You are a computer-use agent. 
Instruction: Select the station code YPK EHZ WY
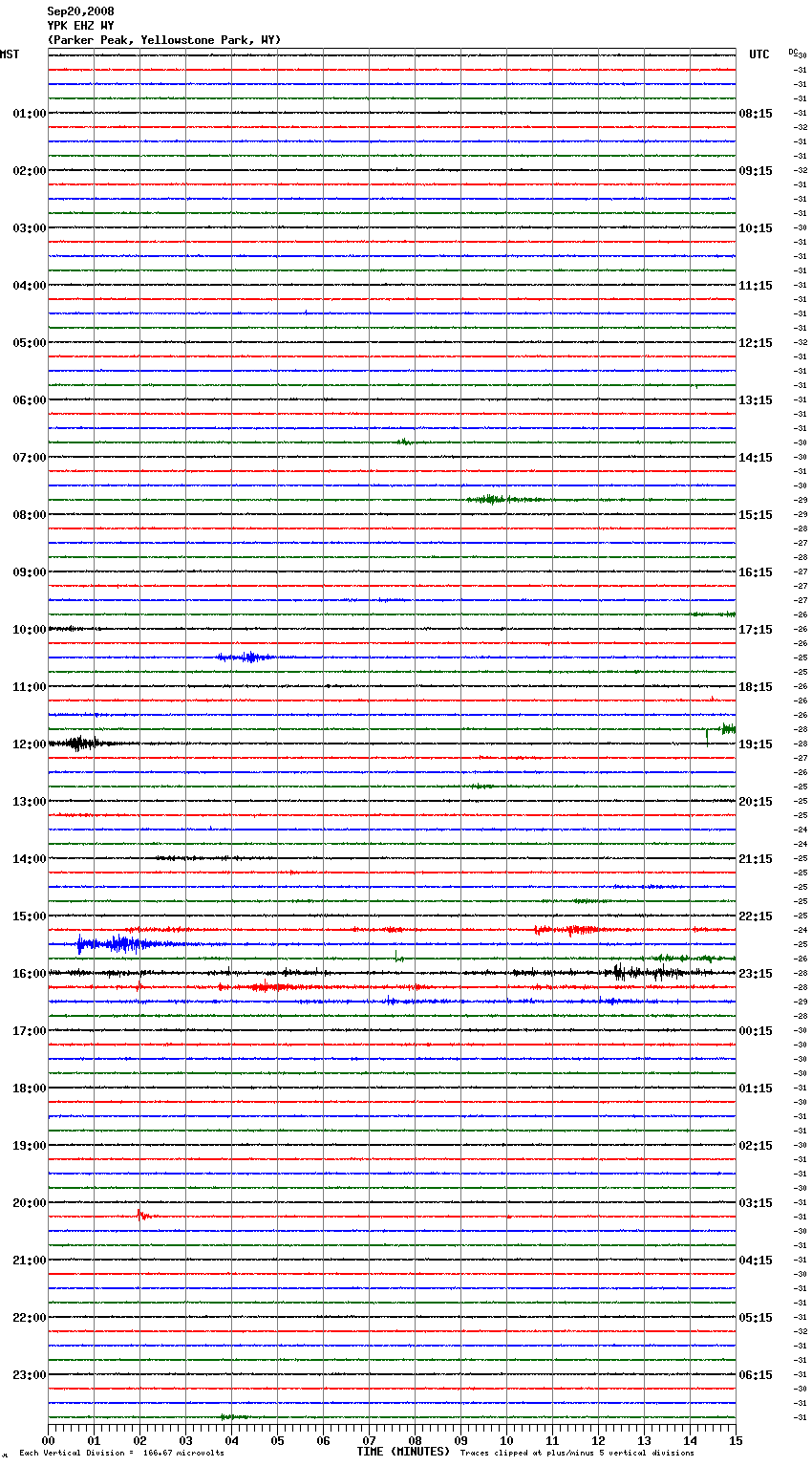click(x=80, y=26)
